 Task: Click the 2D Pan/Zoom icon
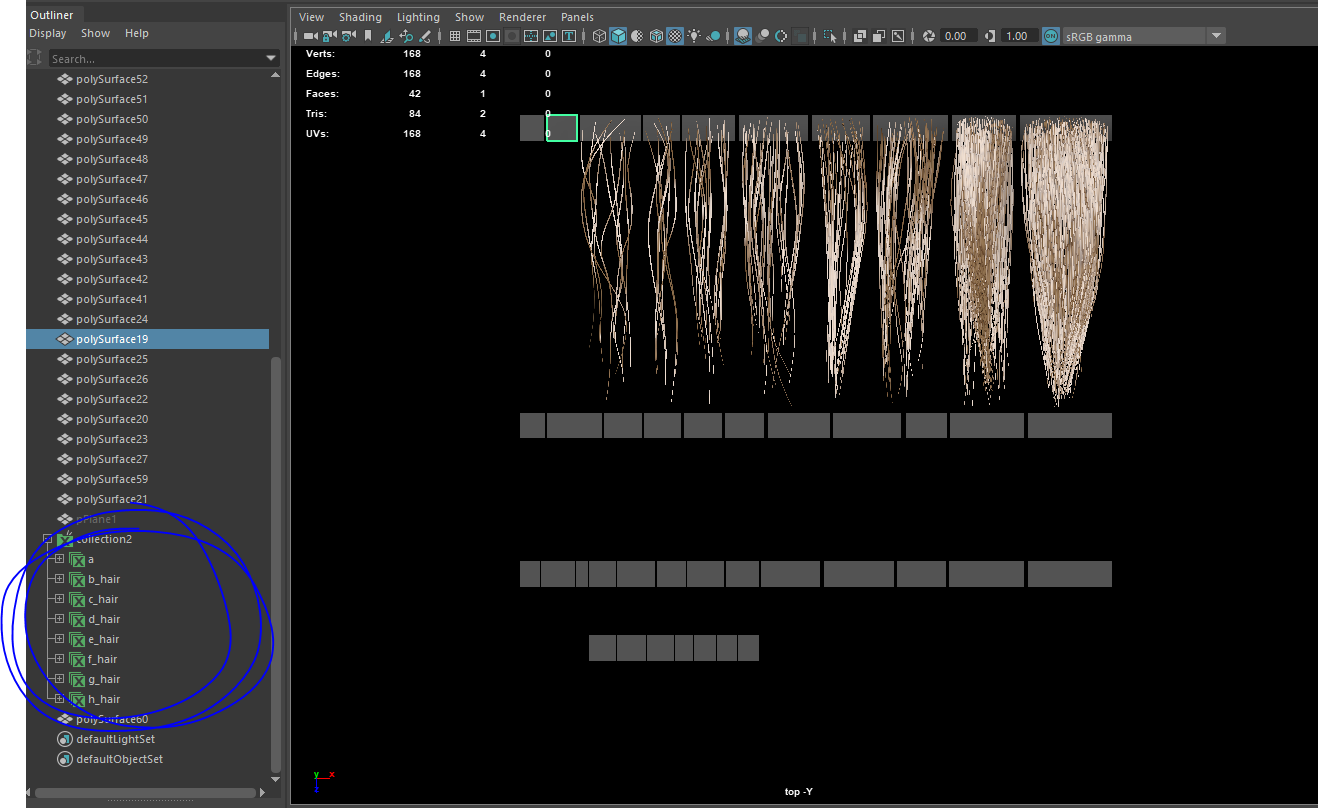(406, 36)
